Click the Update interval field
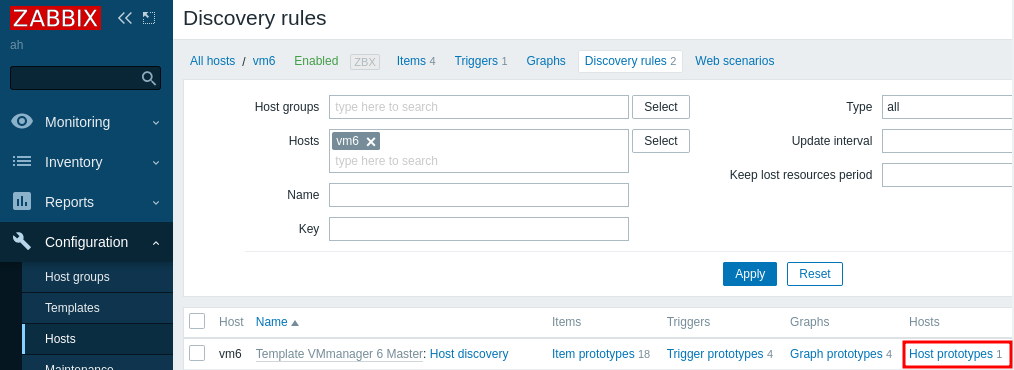Image resolution: width=1014 pixels, height=370 pixels. 947,140
